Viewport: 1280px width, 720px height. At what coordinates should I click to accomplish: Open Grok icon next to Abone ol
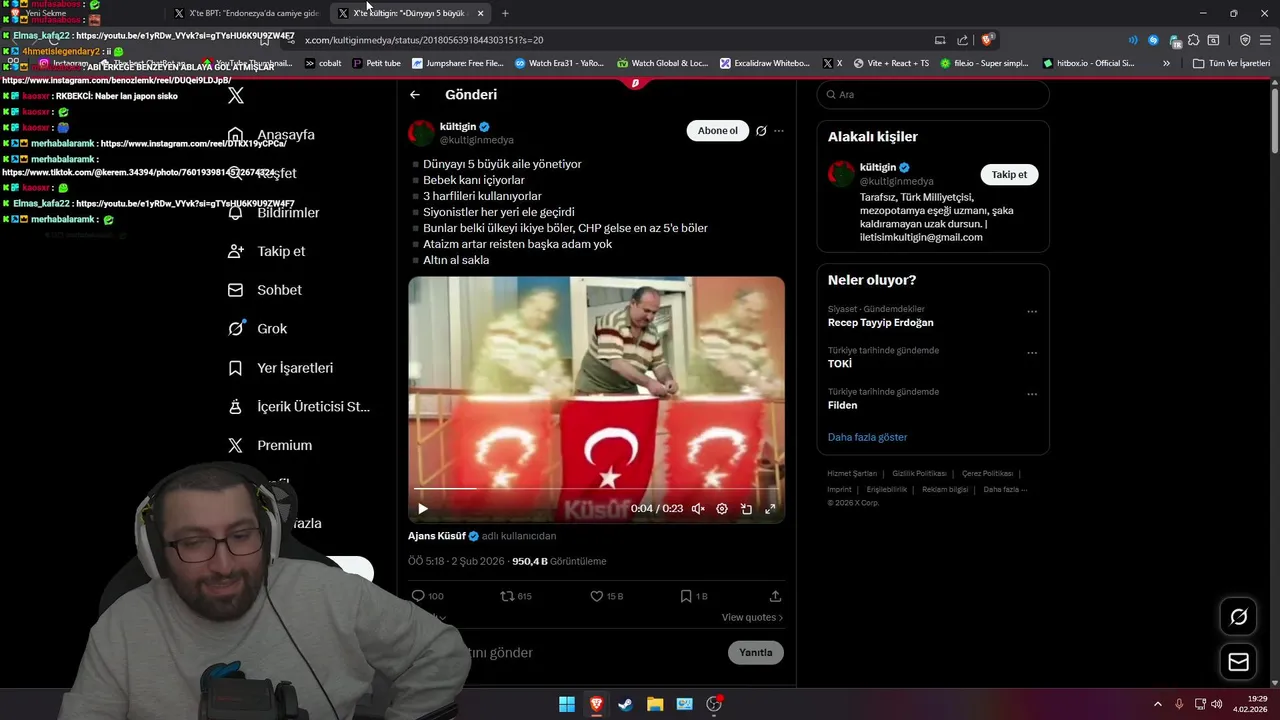click(761, 131)
